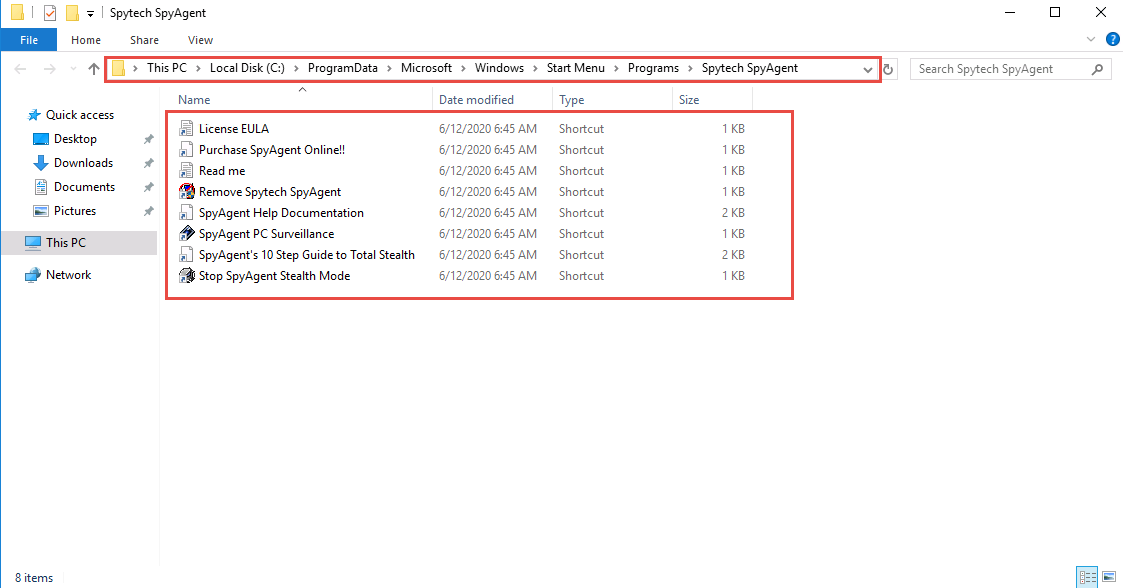Viewport: 1123px width, 588px height.
Task: Select the License EULA filename
Action: (x=234, y=129)
